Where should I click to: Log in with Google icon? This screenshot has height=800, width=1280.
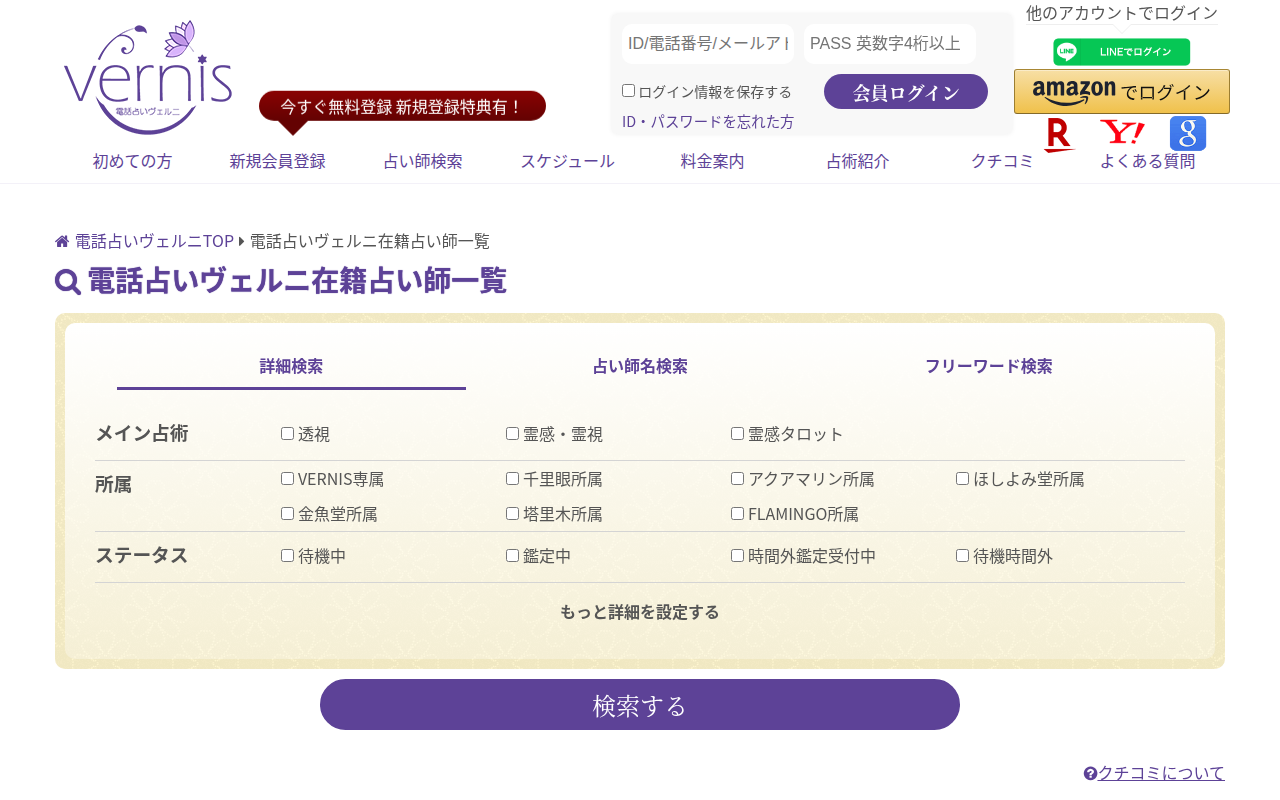[1188, 133]
